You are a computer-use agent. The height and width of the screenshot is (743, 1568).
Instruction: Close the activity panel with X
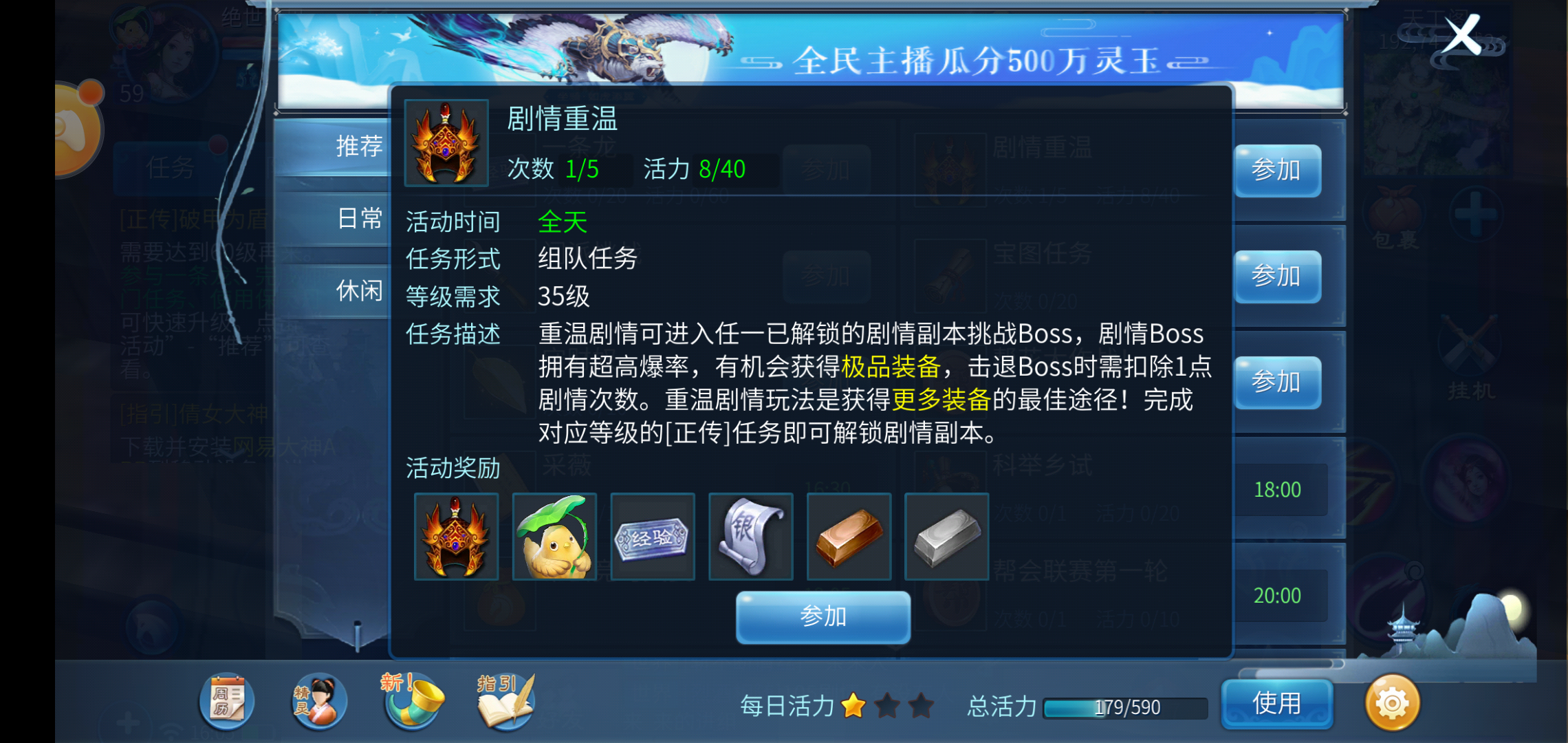(x=1462, y=34)
